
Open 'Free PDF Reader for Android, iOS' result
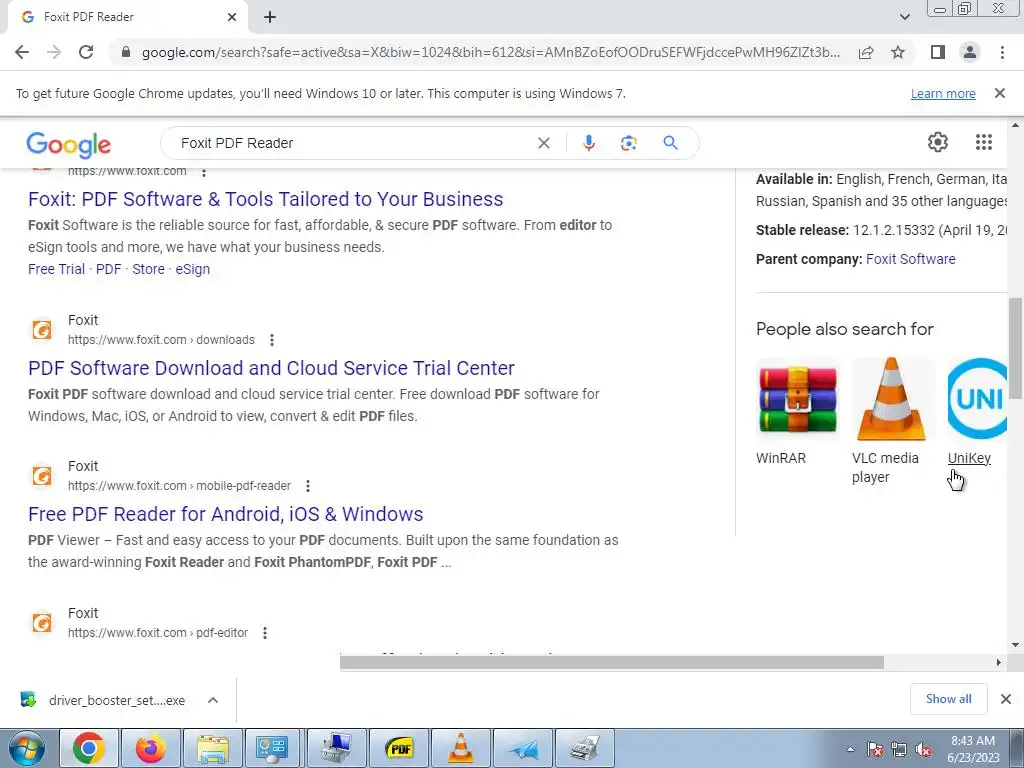[x=226, y=514]
